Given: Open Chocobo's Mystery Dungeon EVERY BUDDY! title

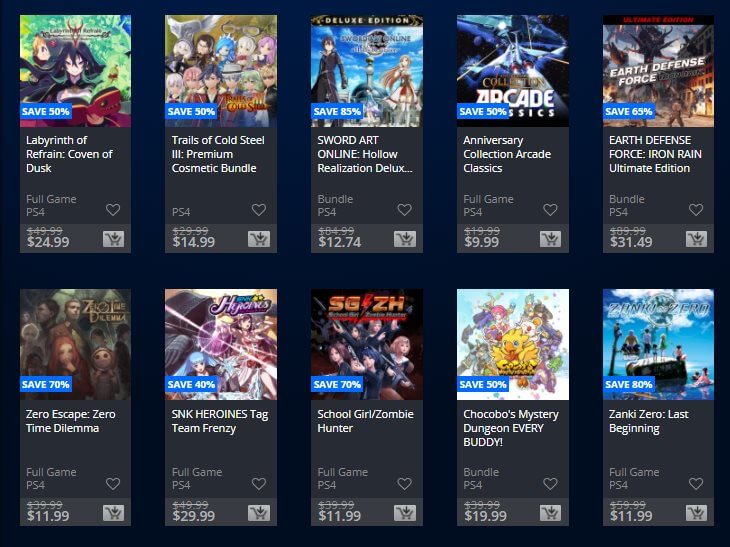Looking at the screenshot, I should (x=511, y=428).
